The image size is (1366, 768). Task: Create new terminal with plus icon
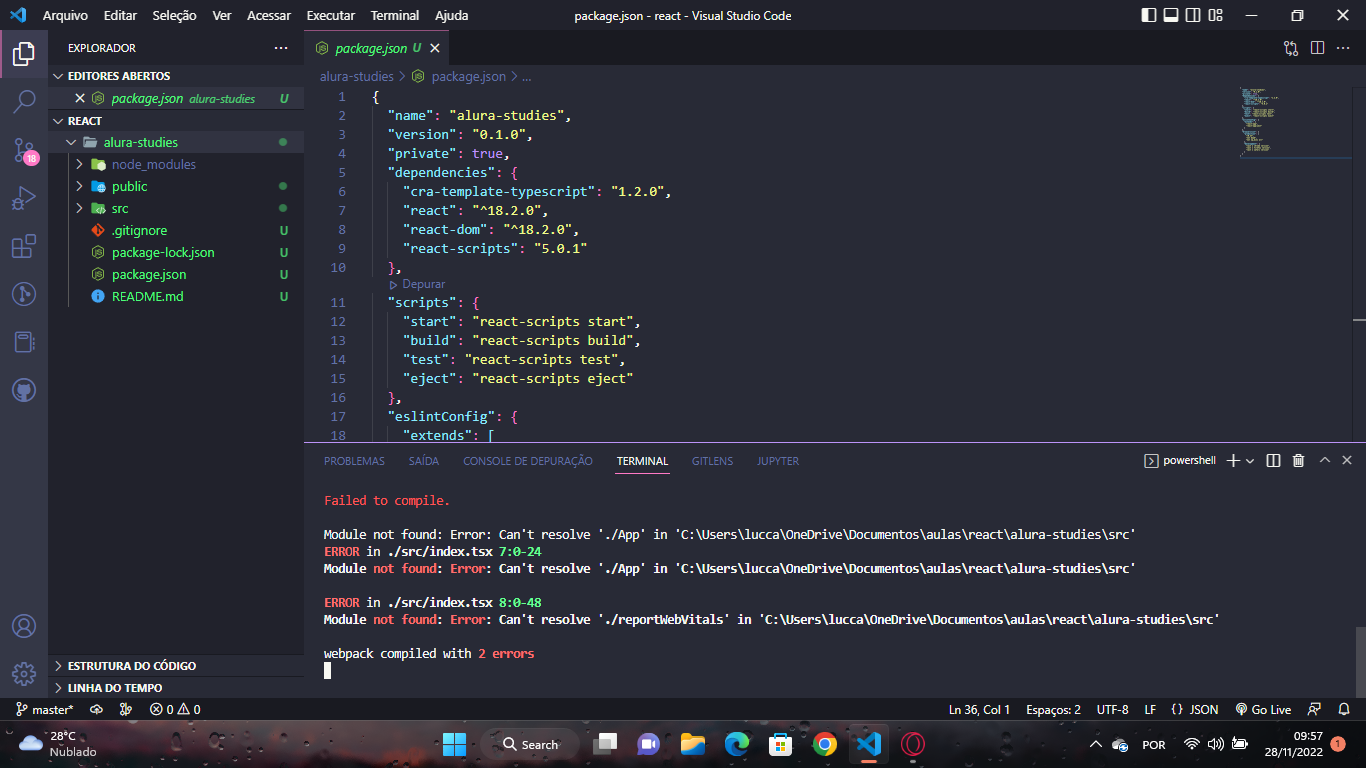pos(1233,461)
